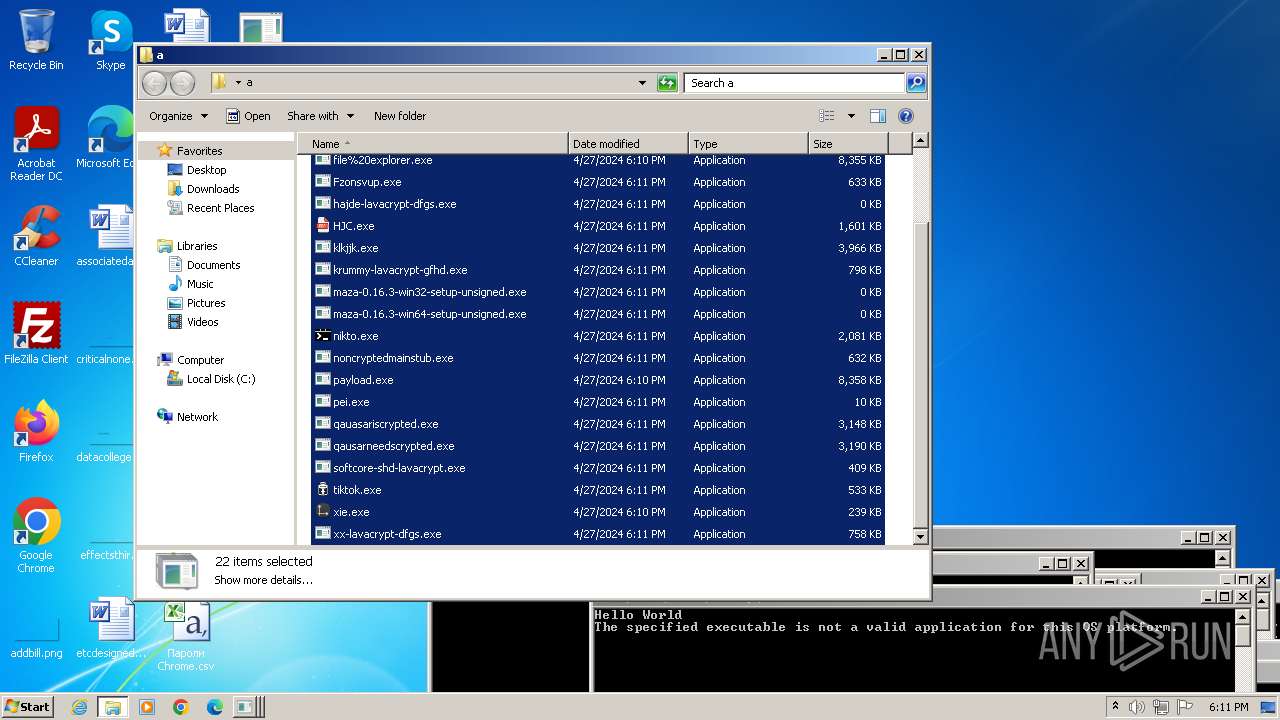Expand the address bar history dropdown
The width and height of the screenshot is (1280, 720).
point(642,83)
